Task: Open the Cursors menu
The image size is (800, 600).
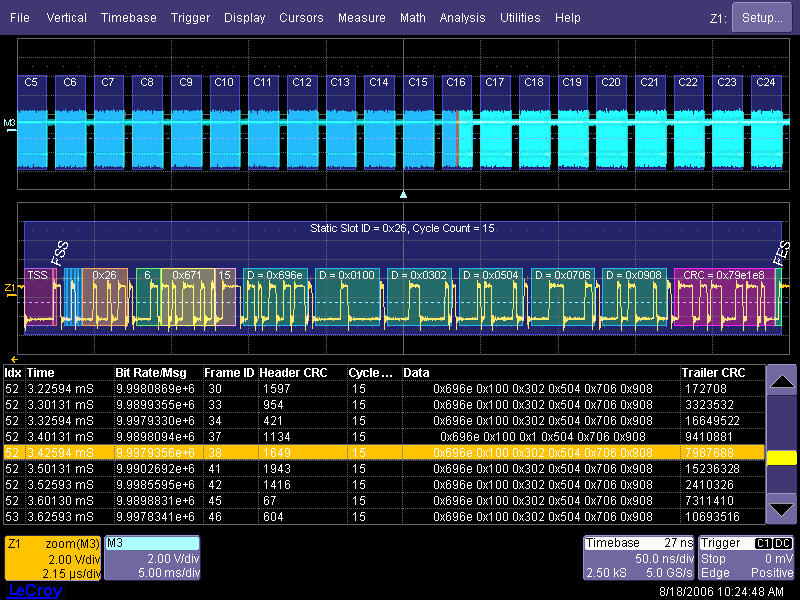Action: (x=301, y=18)
